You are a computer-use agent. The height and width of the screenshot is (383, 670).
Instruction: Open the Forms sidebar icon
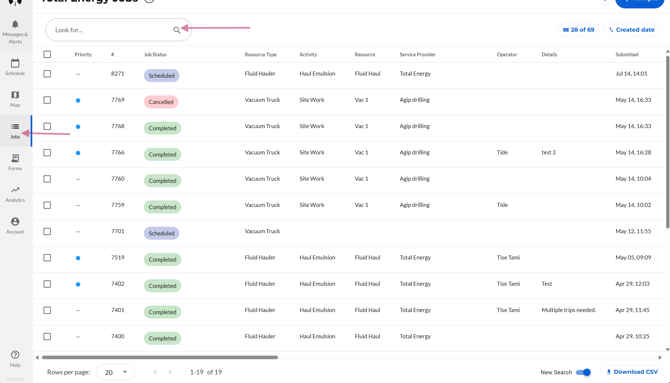click(15, 158)
